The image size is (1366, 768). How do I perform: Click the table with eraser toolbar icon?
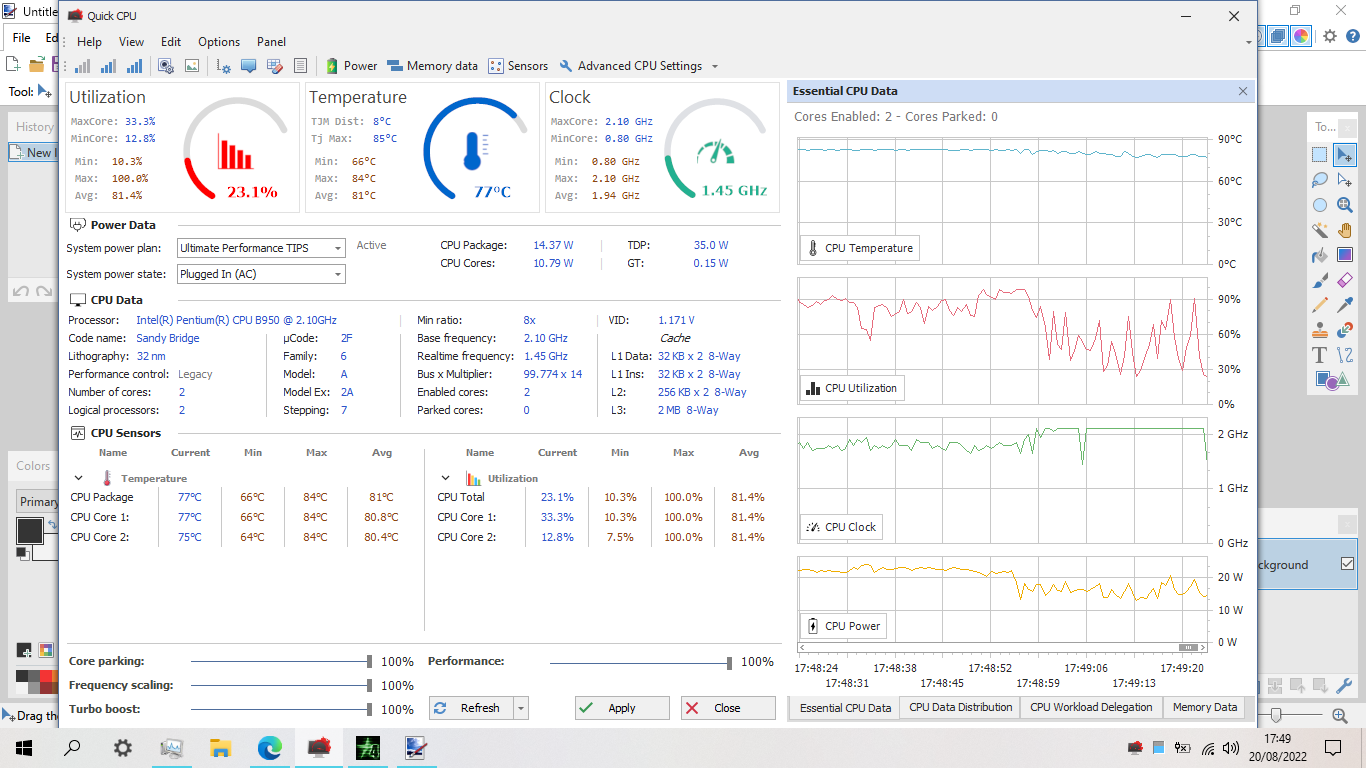pos(273,66)
